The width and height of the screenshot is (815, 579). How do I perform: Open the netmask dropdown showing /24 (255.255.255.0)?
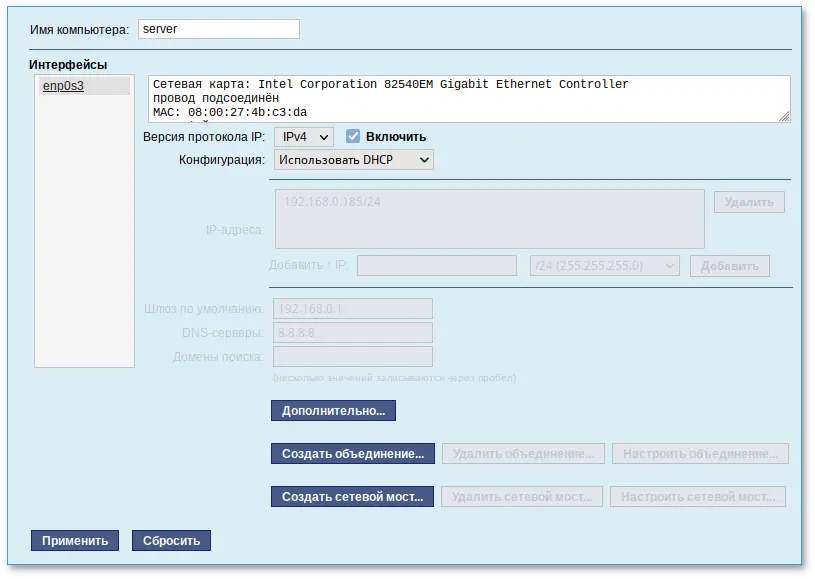pos(604,265)
